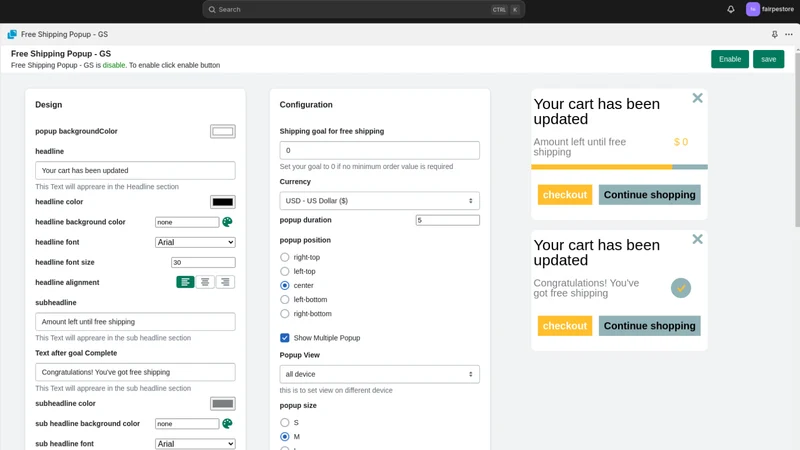The height and width of the screenshot is (450, 800).
Task: Select right-top popup position
Action: [285, 257]
